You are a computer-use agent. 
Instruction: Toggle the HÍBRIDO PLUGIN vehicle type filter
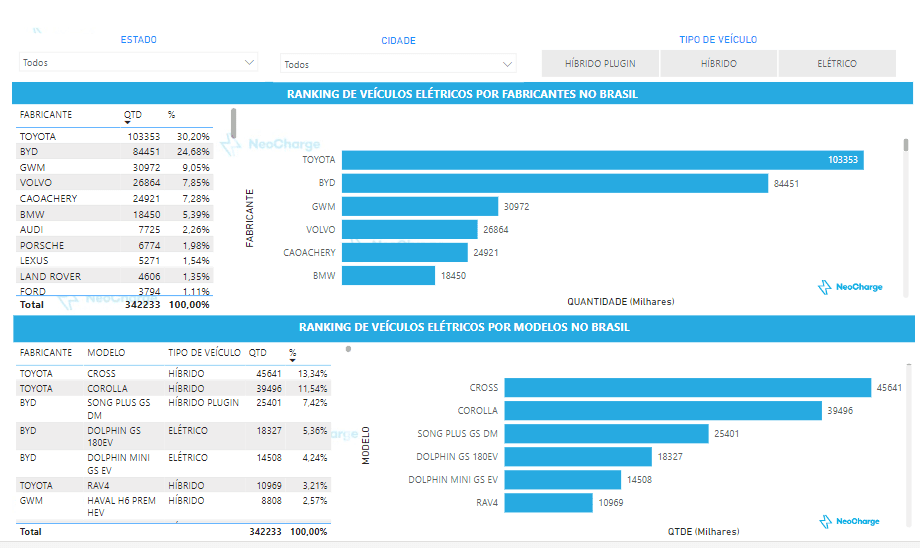(599, 63)
